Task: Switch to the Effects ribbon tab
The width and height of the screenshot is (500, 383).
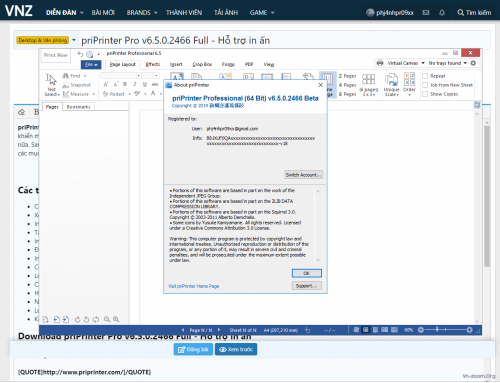Action: 153,64
